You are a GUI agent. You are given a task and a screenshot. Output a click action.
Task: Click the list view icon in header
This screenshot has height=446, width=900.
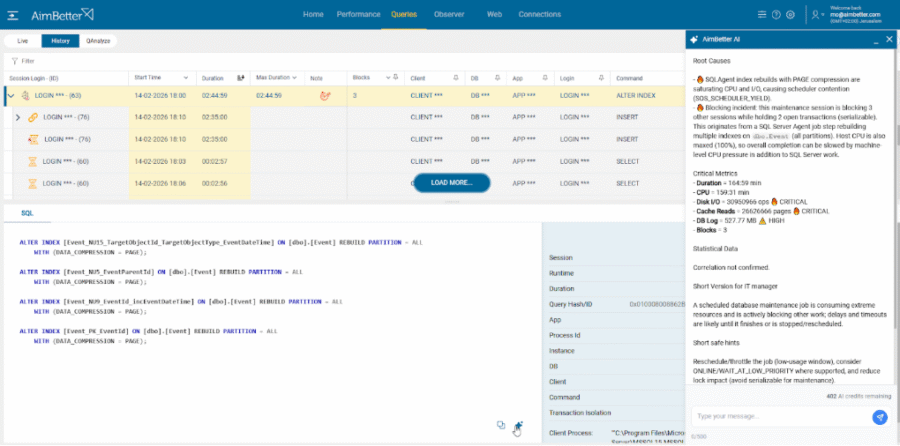coord(761,15)
